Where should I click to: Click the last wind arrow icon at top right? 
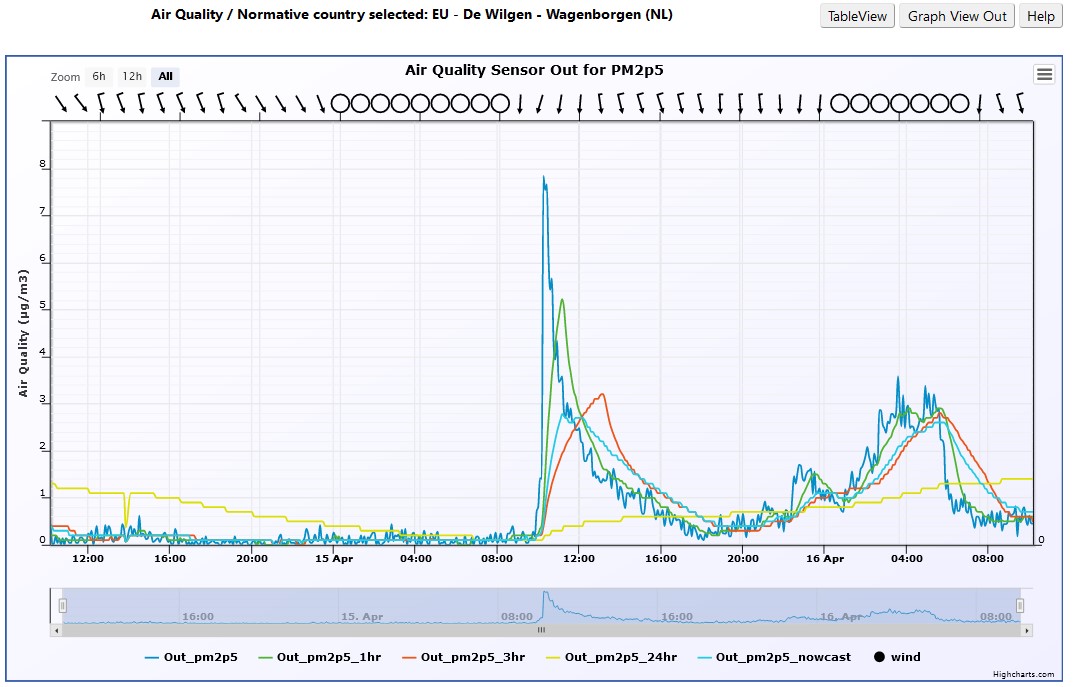(1020, 103)
